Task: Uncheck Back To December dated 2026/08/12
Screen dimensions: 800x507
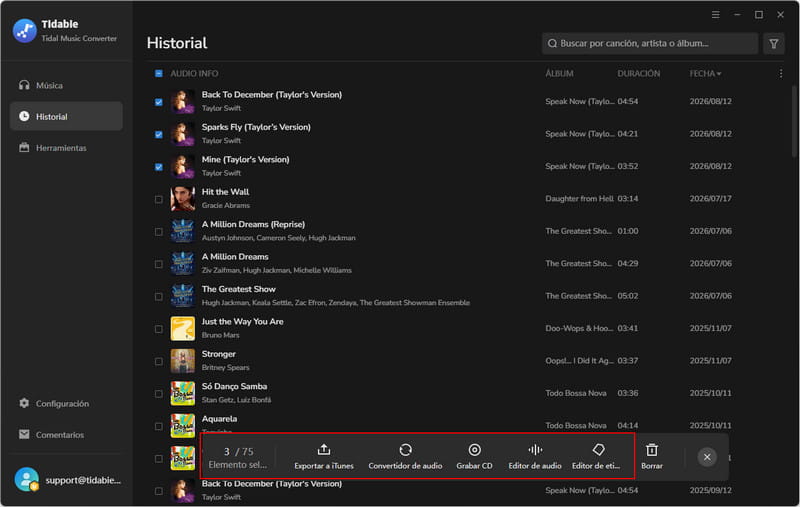Action: 159,102
